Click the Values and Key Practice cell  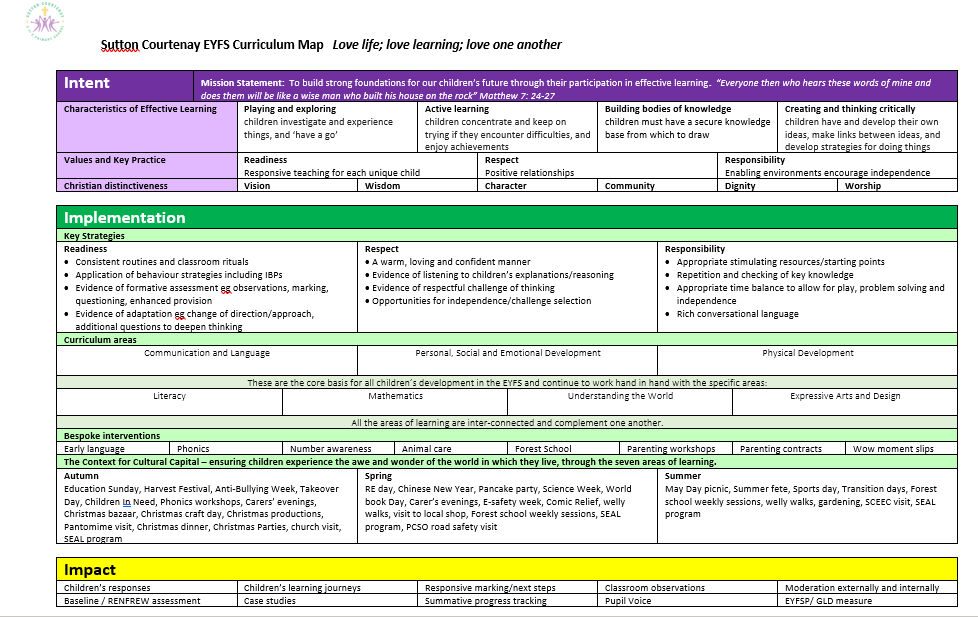[x=115, y=160]
